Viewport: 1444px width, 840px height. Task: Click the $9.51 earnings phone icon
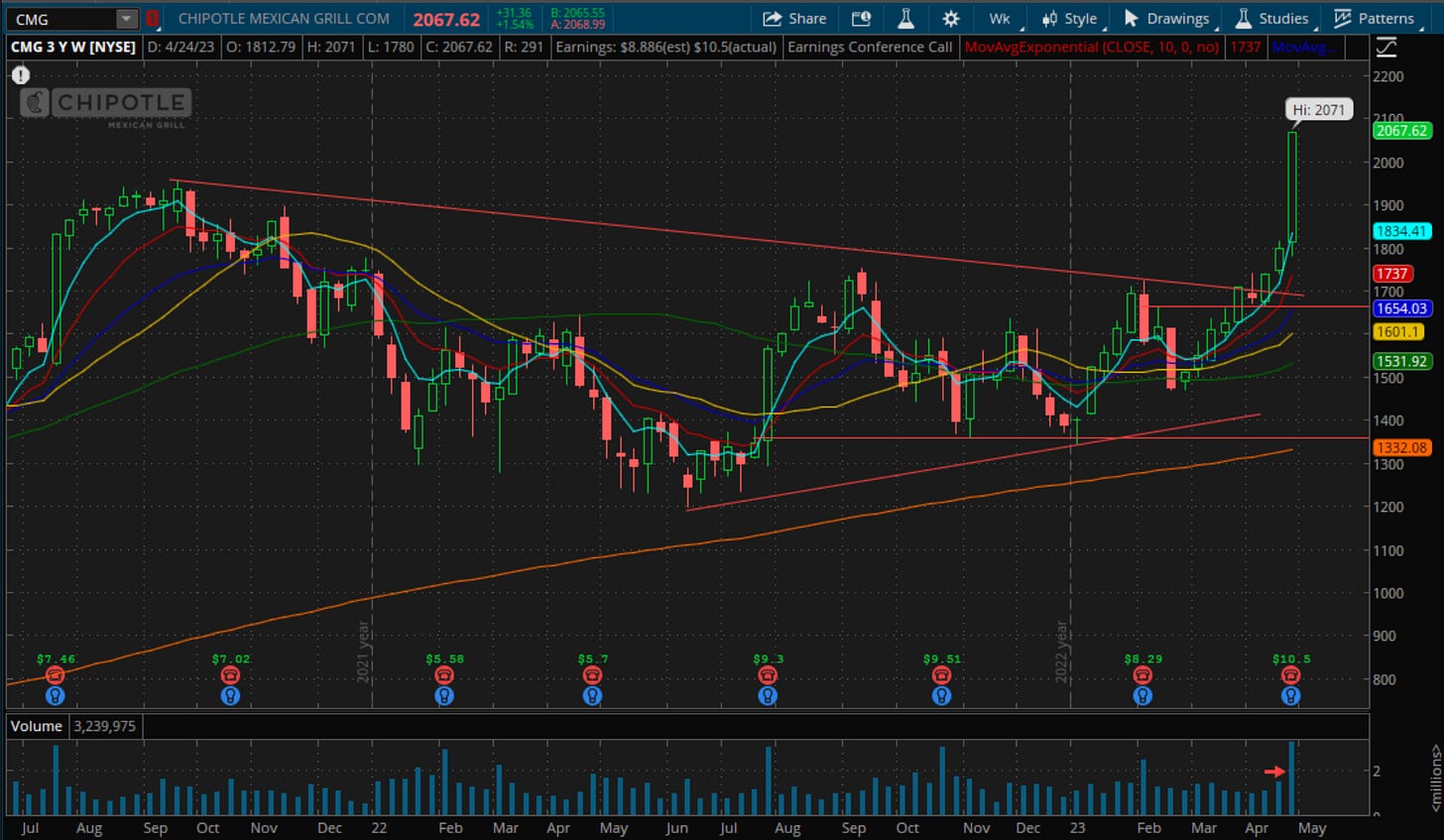(x=941, y=675)
